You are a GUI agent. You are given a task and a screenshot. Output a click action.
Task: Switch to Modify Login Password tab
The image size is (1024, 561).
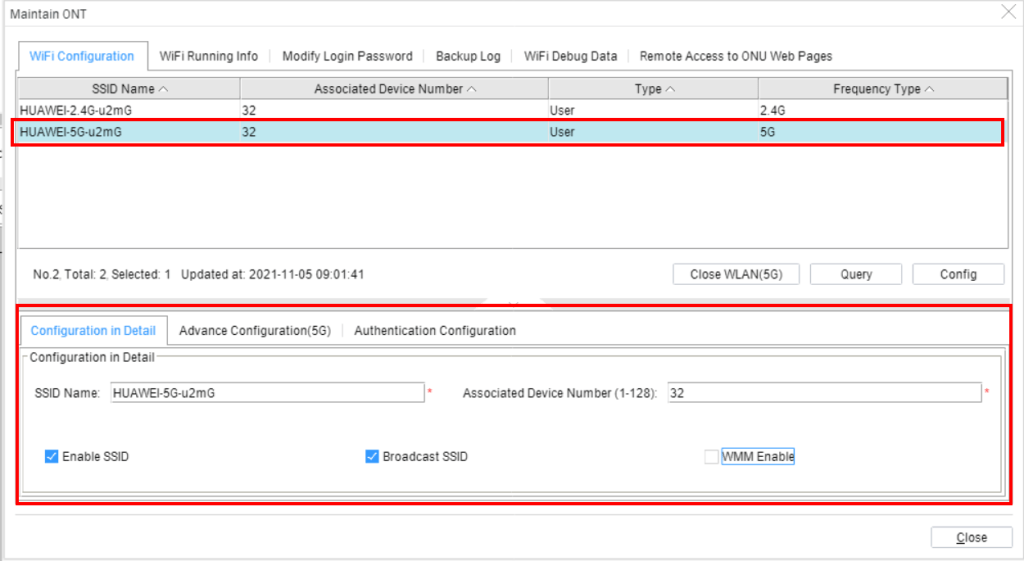coord(346,56)
